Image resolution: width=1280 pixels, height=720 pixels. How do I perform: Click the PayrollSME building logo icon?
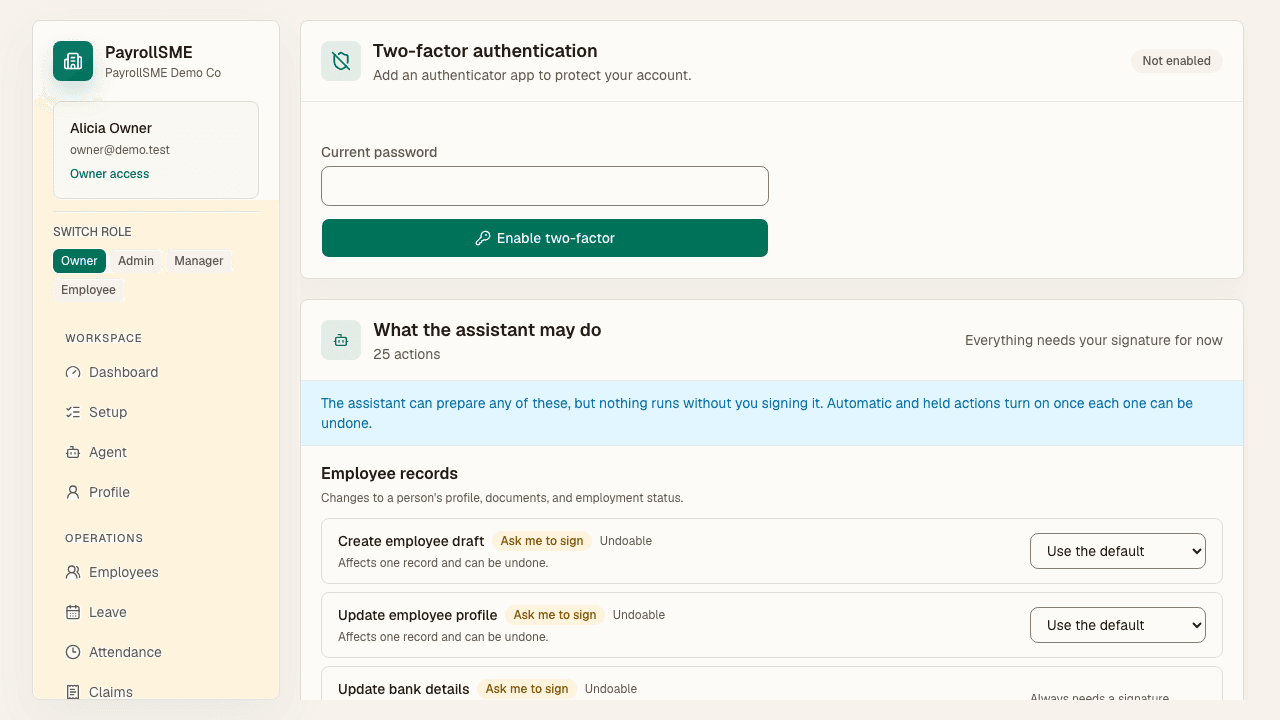click(73, 61)
